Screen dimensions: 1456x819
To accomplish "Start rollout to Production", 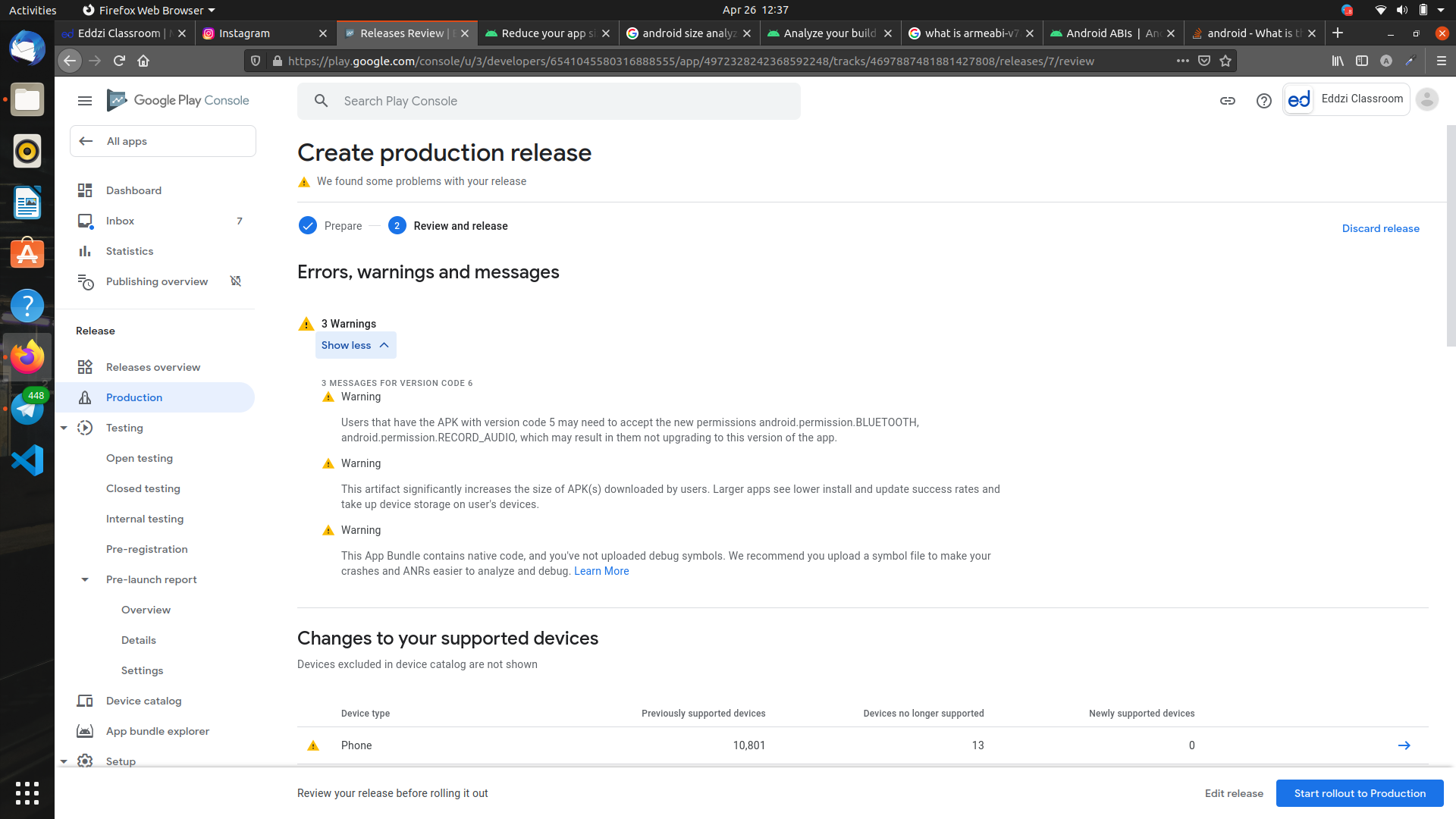I will (1359, 793).
